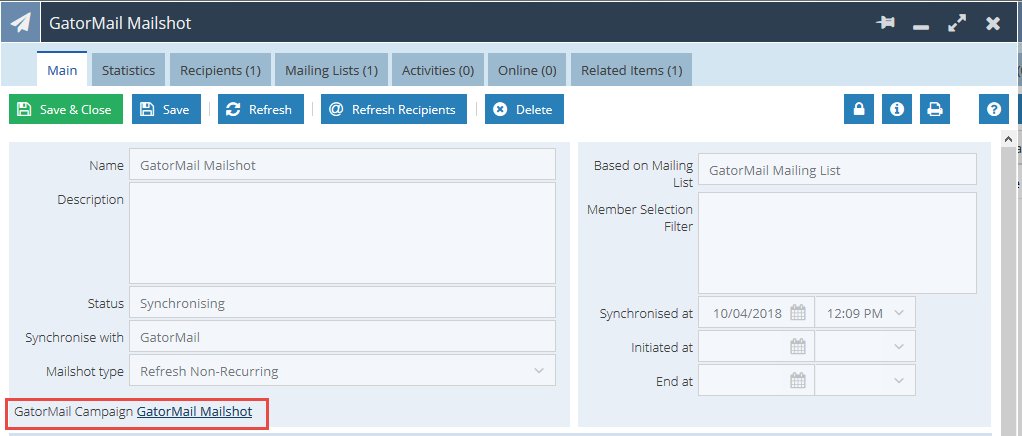The height and width of the screenshot is (436, 1022).
Task: Click the scrollbar up arrow
Action: [1008, 139]
